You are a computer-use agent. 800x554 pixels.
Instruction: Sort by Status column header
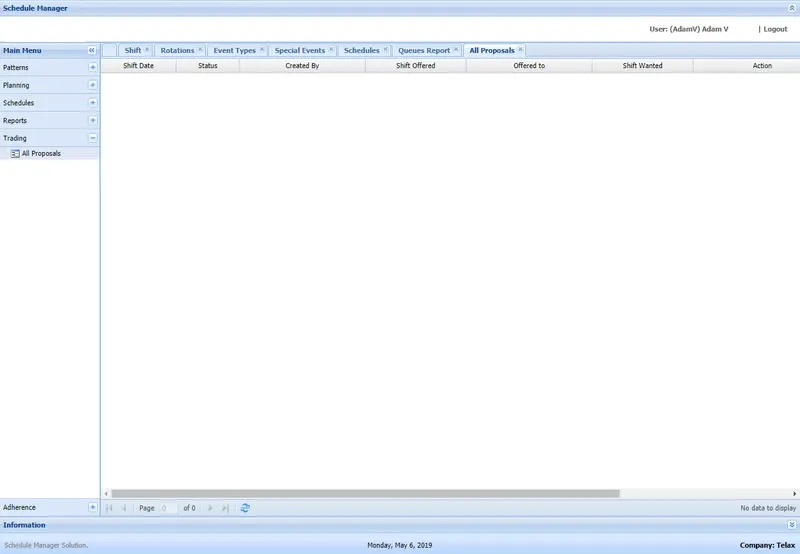click(x=208, y=65)
